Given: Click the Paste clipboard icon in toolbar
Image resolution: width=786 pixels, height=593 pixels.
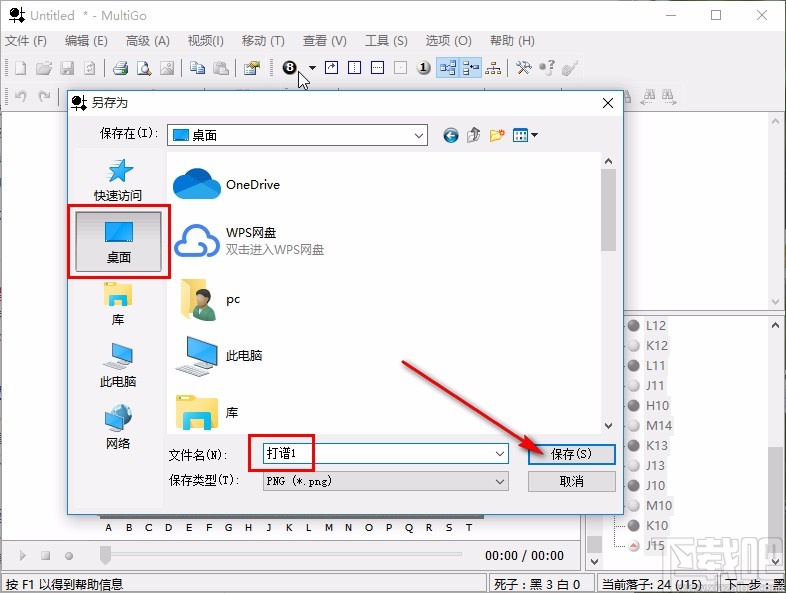Looking at the screenshot, I should click(x=221, y=68).
